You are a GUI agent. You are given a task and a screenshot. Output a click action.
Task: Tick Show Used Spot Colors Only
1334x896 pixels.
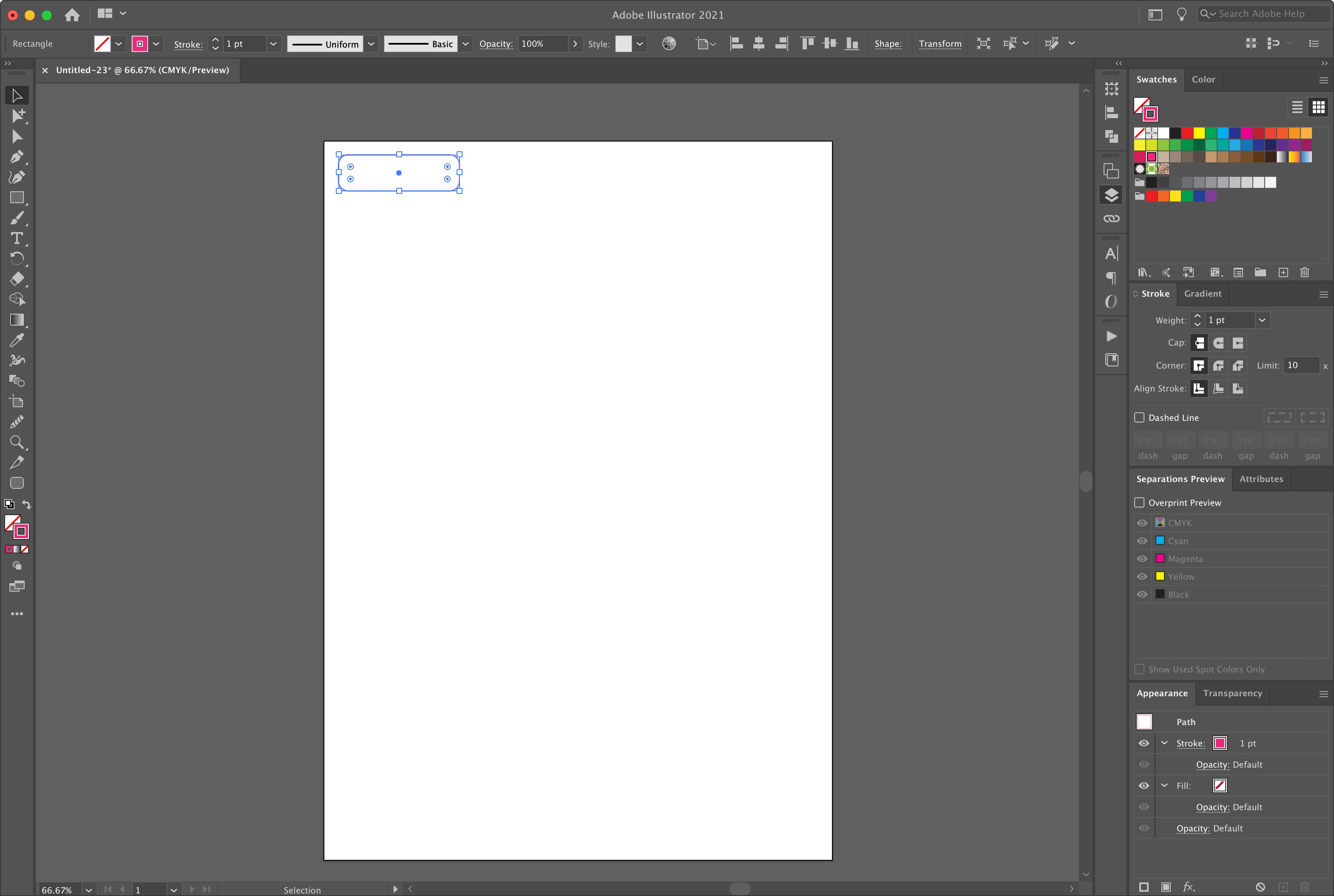click(1139, 669)
